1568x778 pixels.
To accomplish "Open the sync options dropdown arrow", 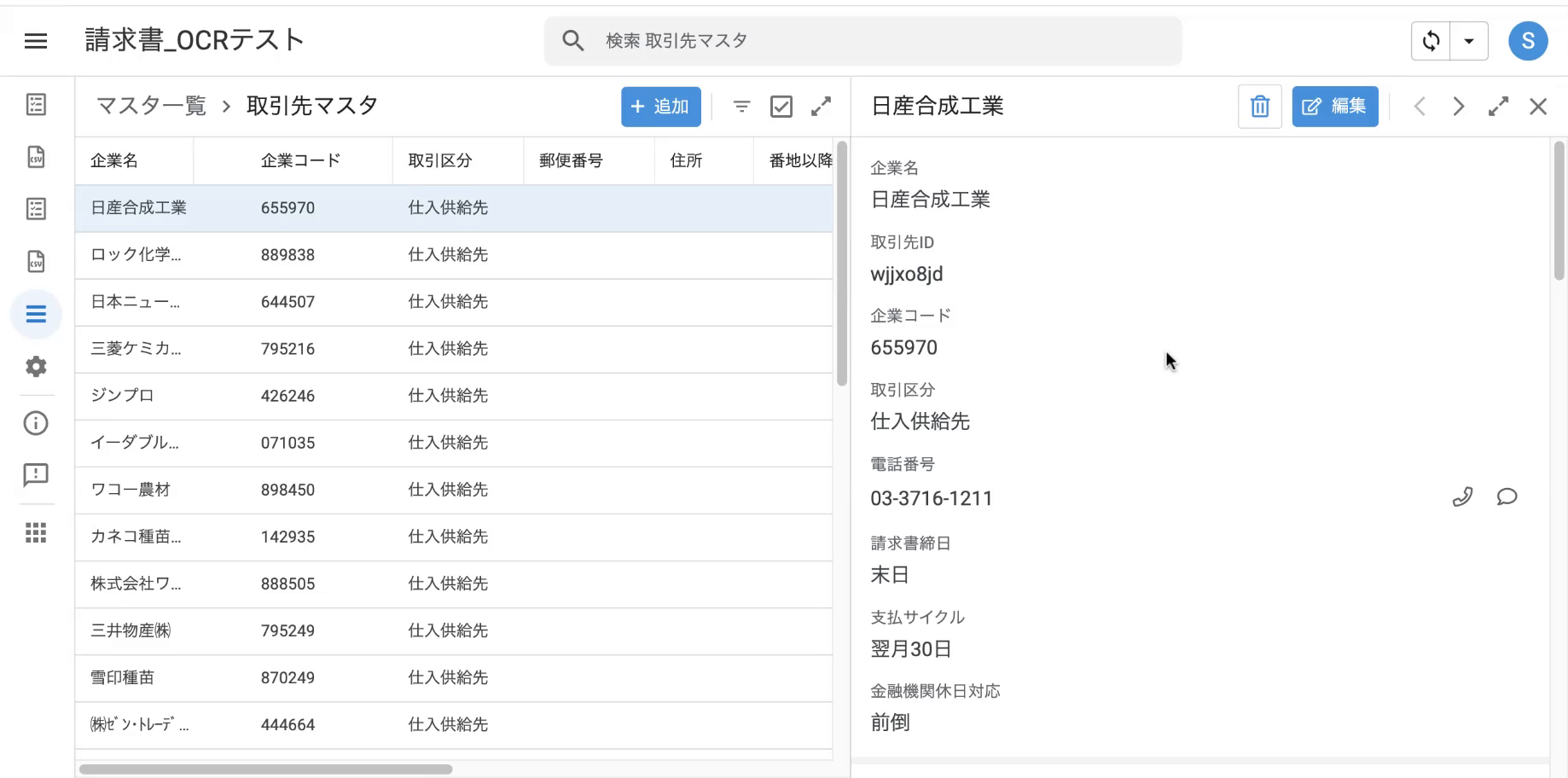I will click(x=1469, y=41).
